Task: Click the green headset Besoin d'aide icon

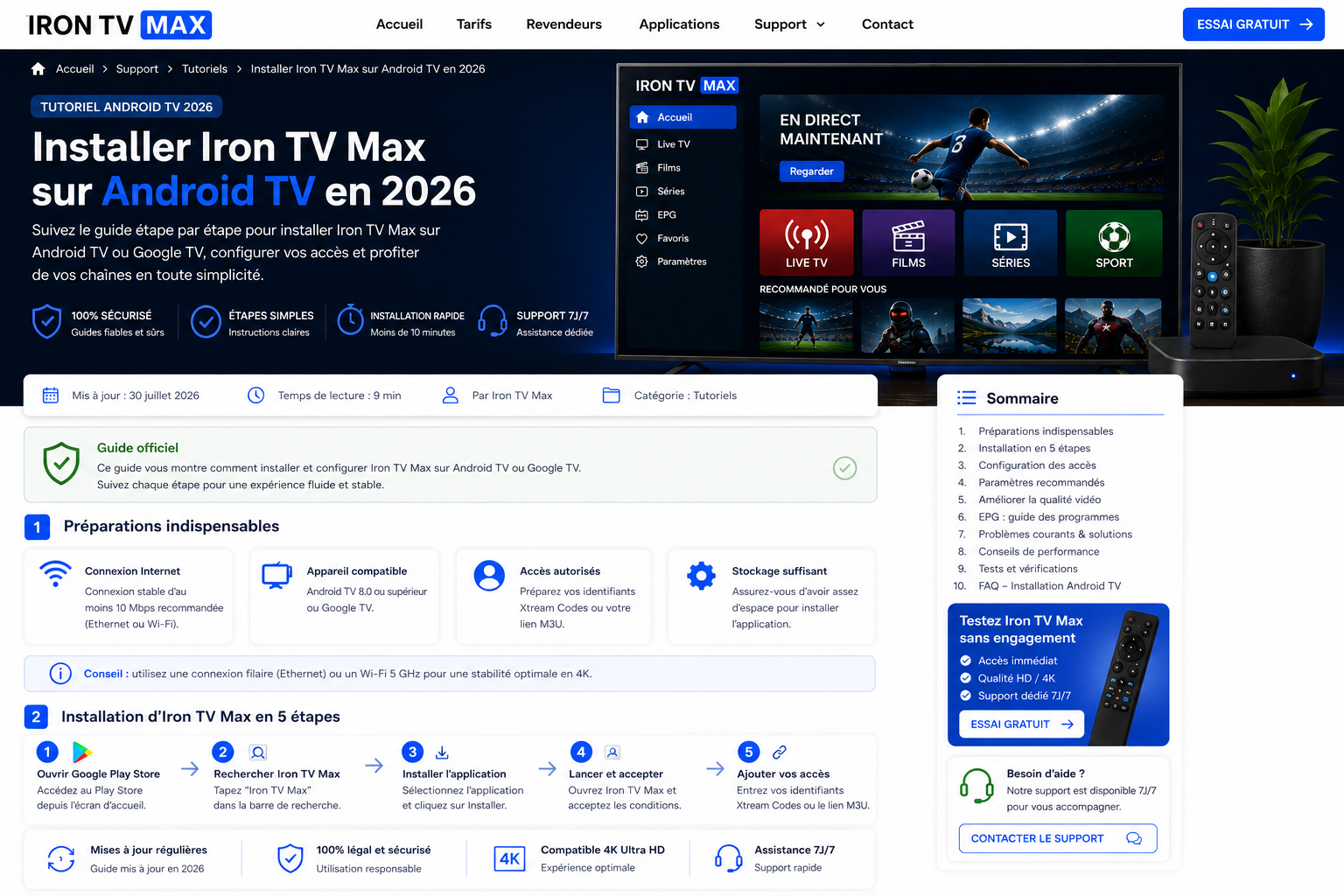Action: (976, 786)
